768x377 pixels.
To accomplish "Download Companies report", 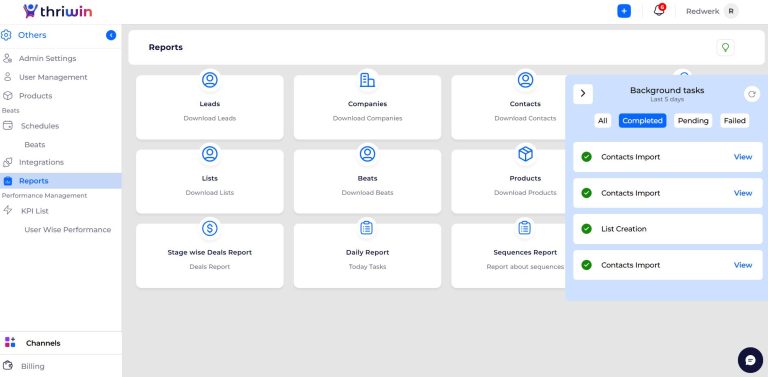I will (367, 118).
